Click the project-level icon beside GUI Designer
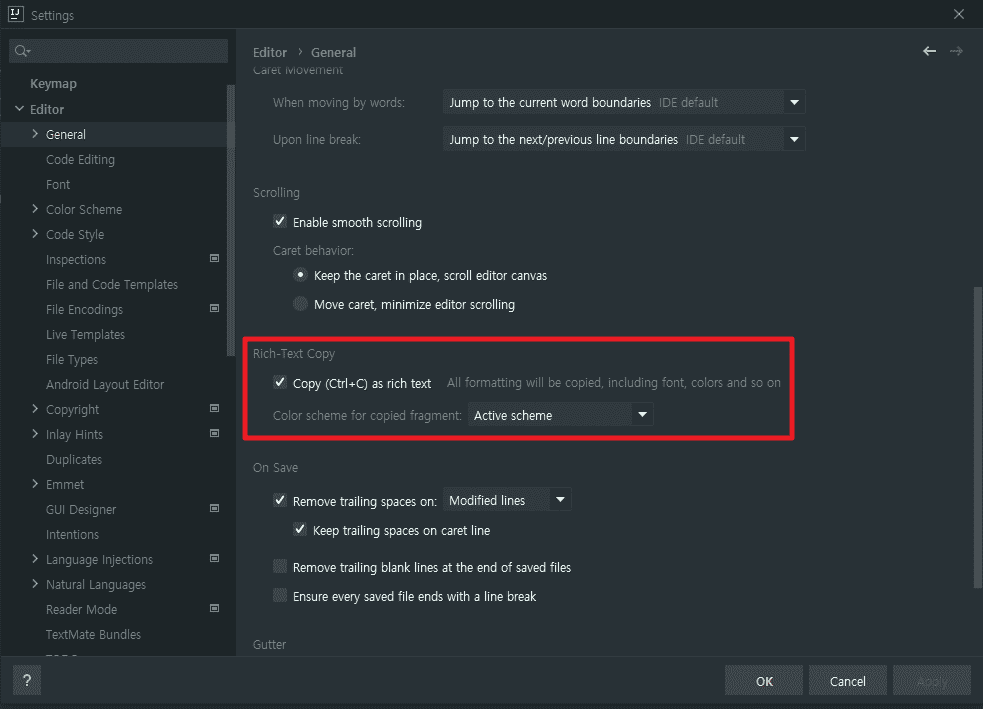This screenshot has width=983, height=709. point(214,509)
